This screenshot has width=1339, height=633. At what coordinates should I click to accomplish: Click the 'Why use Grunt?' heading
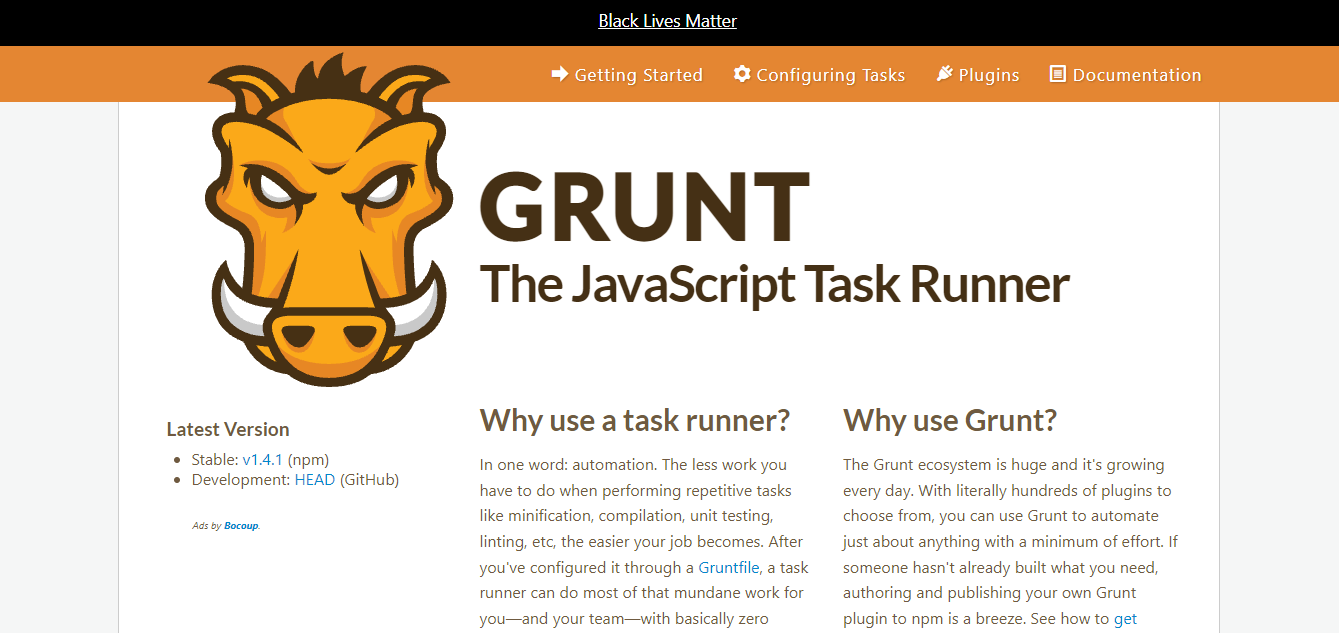[x=950, y=420]
